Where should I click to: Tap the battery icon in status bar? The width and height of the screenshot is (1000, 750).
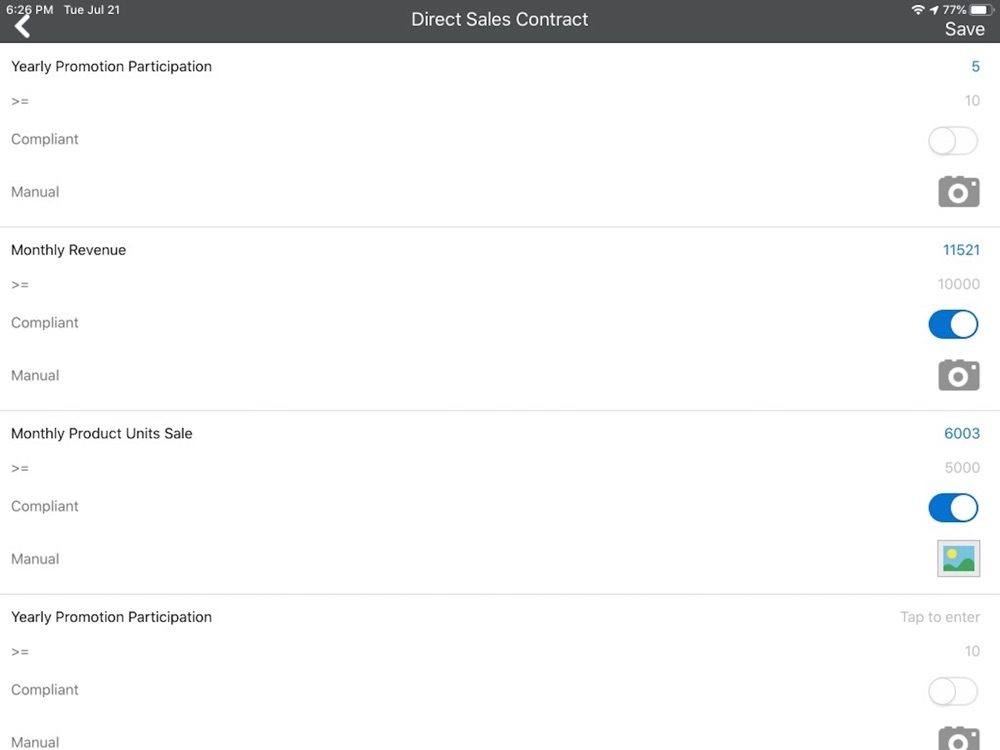982,10
